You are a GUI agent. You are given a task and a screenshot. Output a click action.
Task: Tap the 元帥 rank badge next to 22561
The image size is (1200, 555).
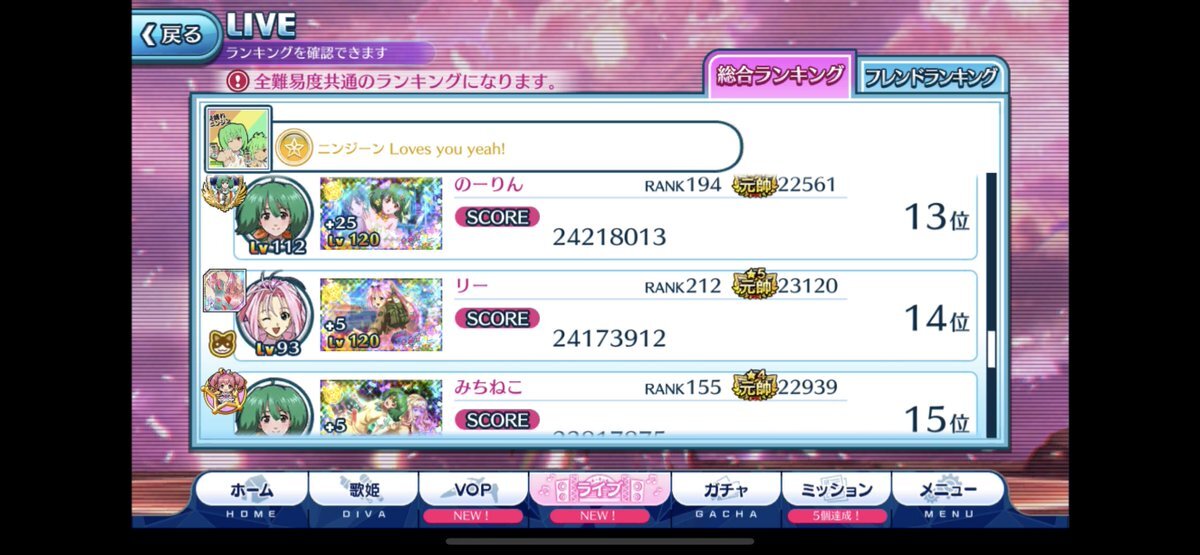point(755,185)
